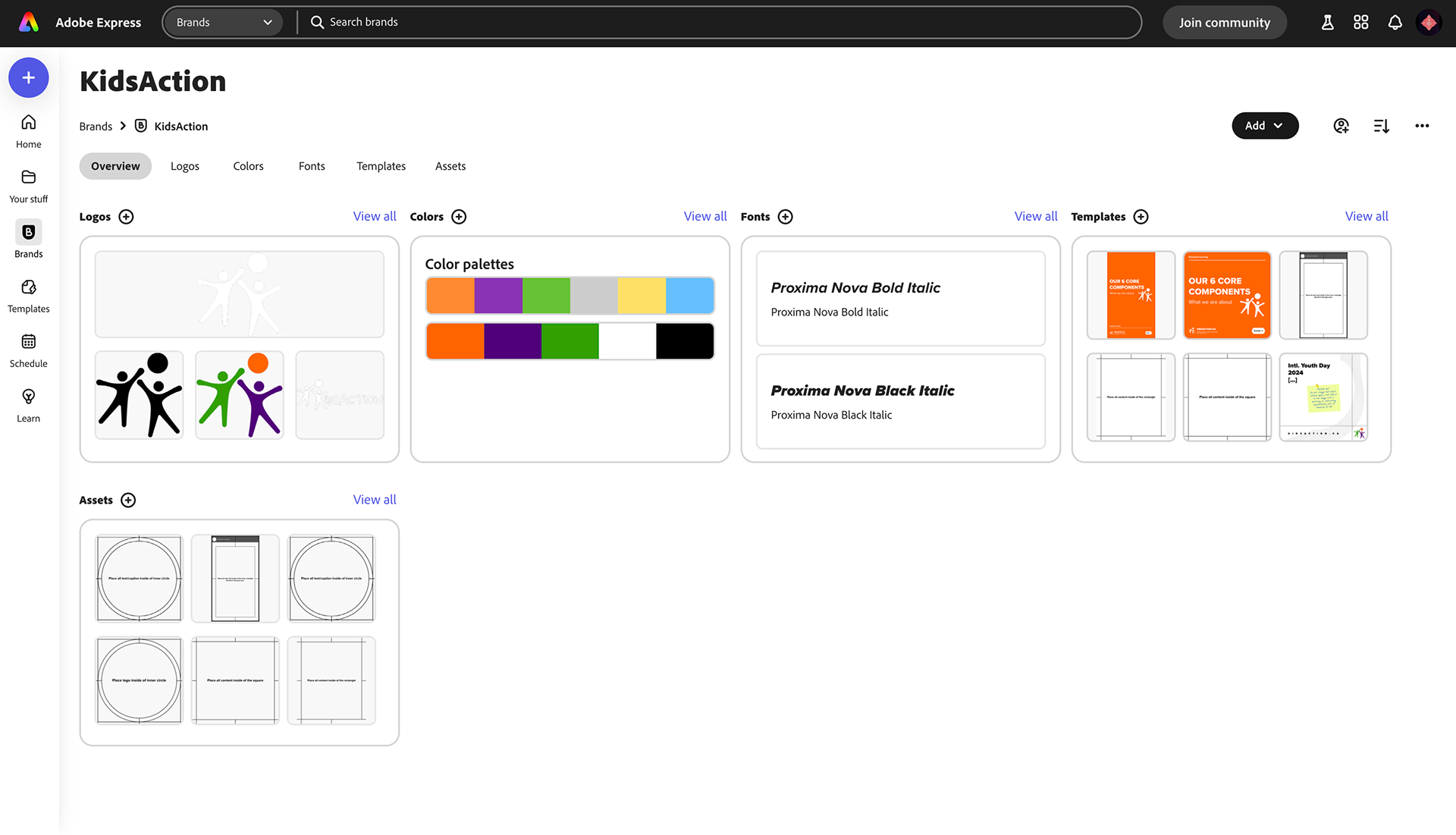Click the search magnifier icon
Screen dimensions: 1456x835
click(317, 22)
